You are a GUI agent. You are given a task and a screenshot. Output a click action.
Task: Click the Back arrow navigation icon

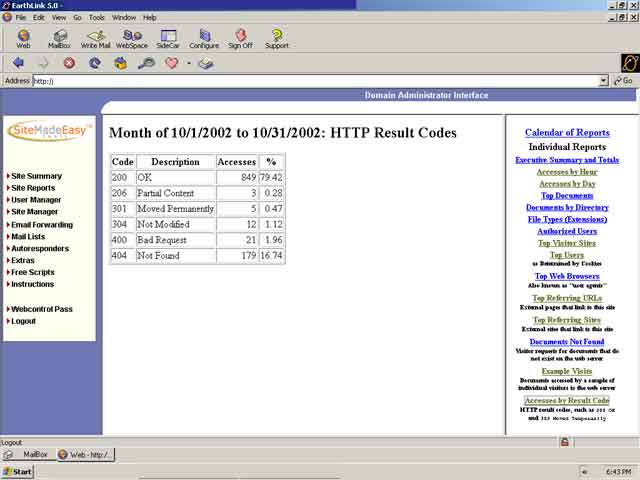click(18, 62)
